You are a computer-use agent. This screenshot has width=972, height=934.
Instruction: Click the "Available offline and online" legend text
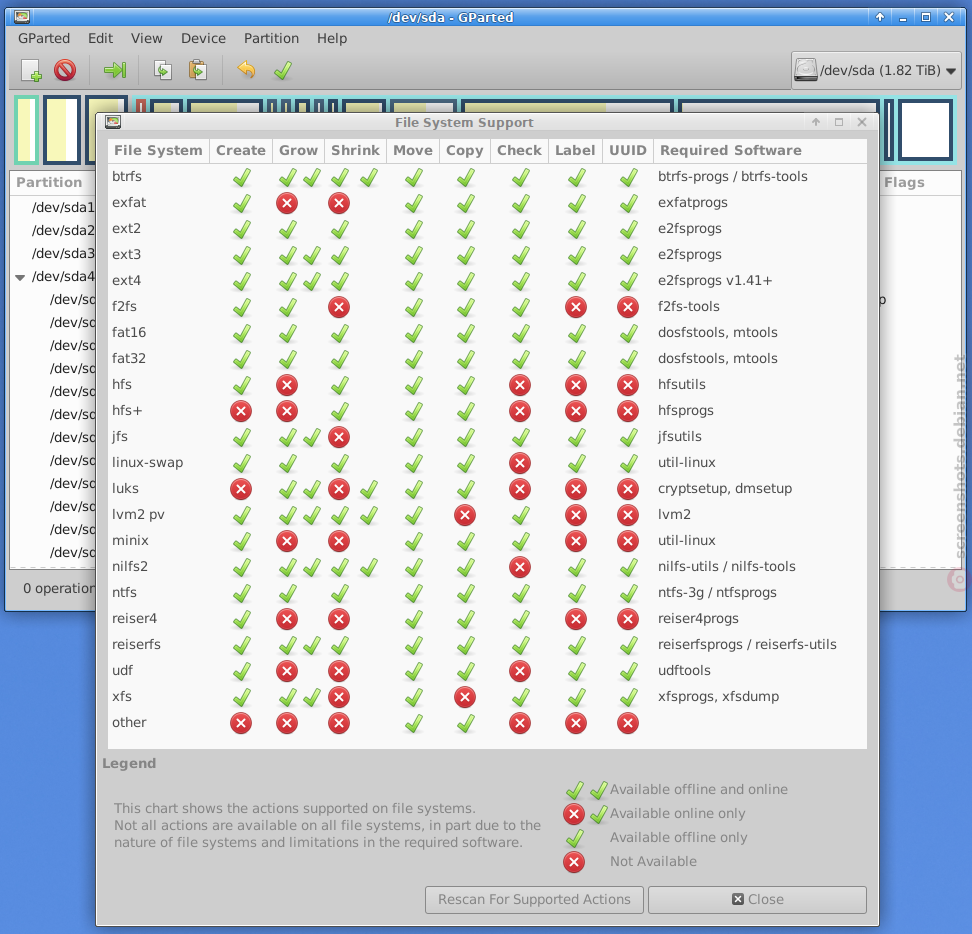point(699,790)
